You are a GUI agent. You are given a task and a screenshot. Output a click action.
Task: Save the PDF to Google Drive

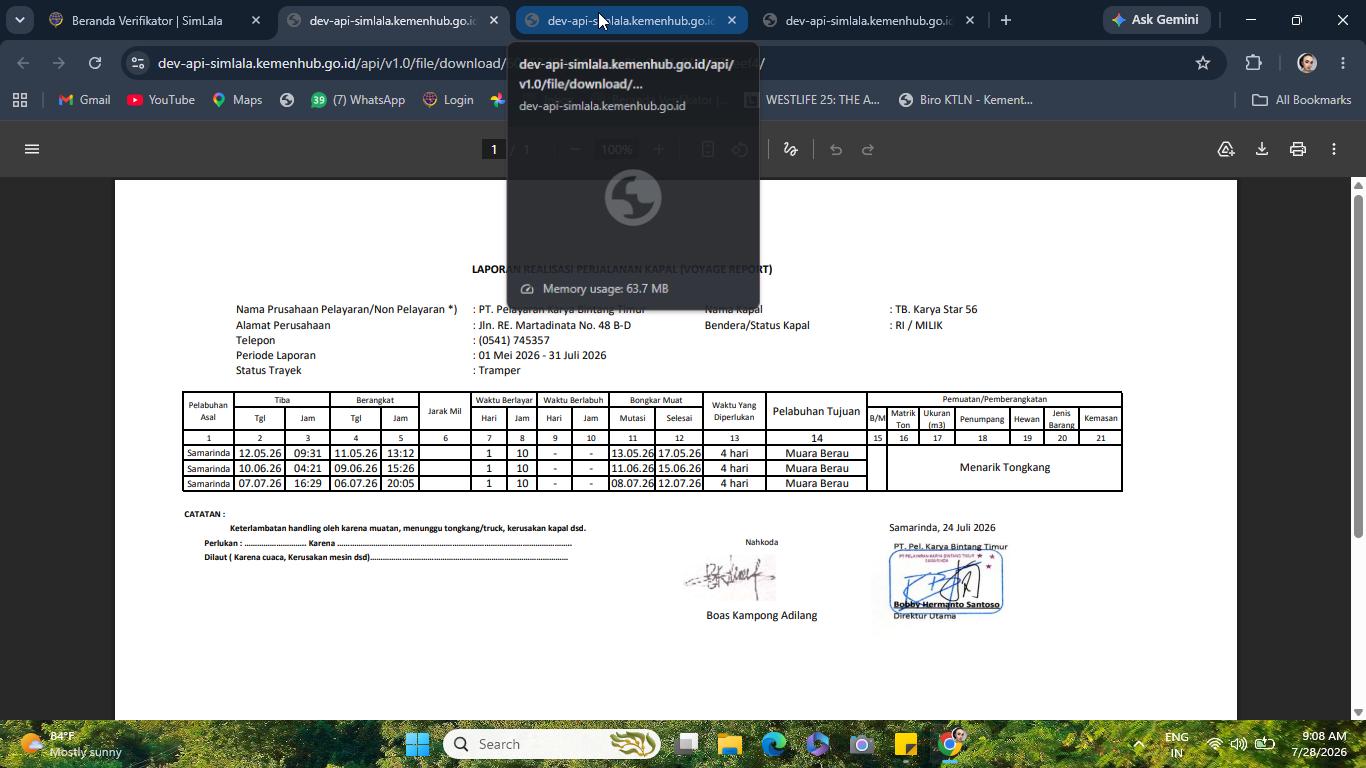[x=1226, y=149]
